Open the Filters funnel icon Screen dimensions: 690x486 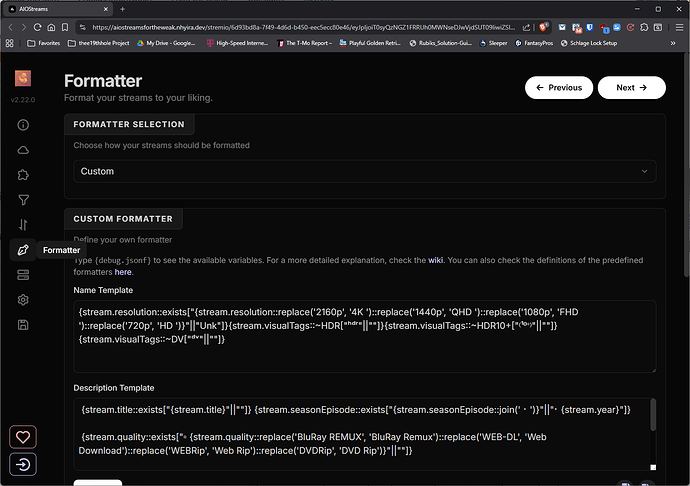(x=23, y=200)
